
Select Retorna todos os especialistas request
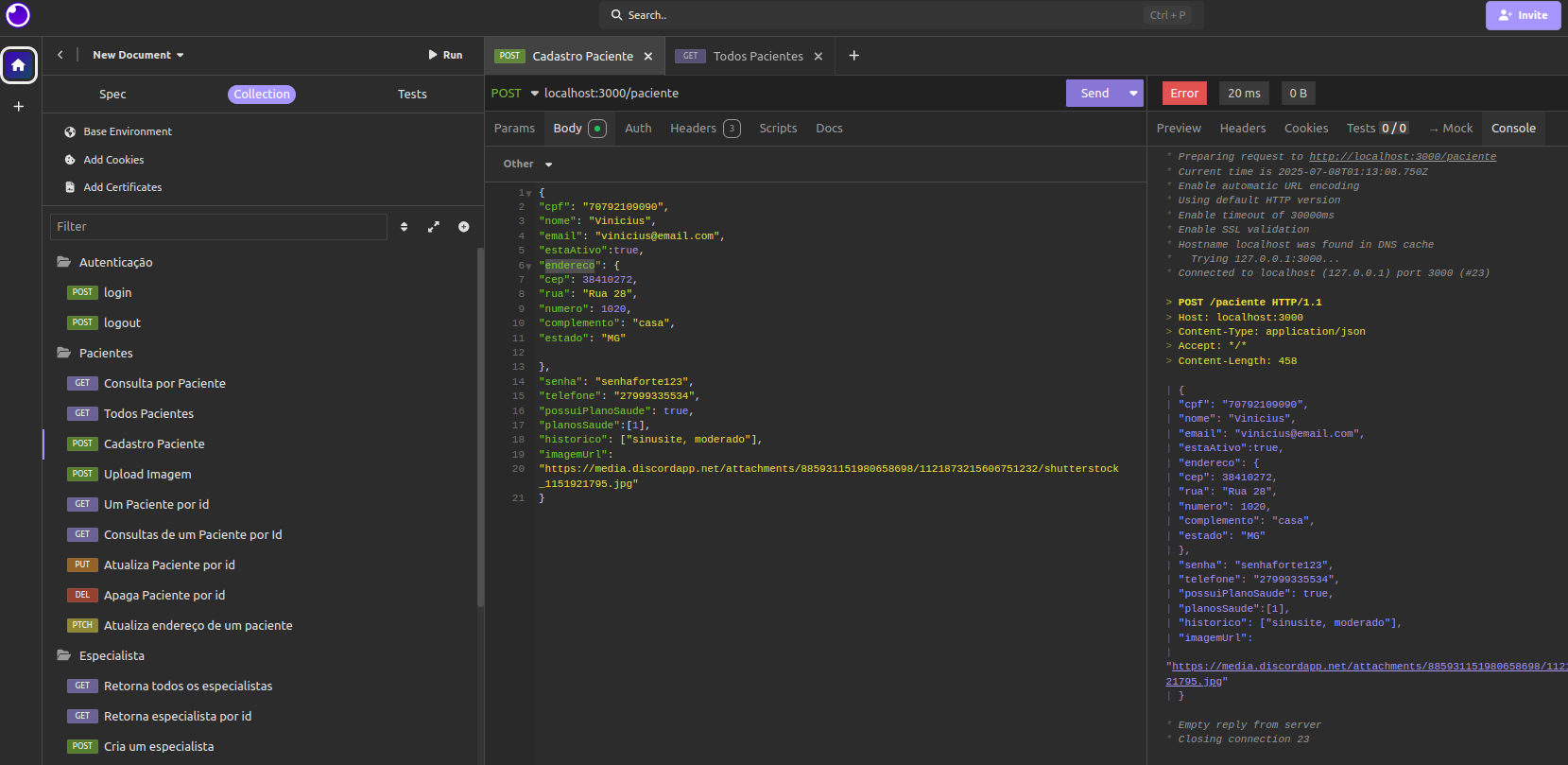[188, 686]
